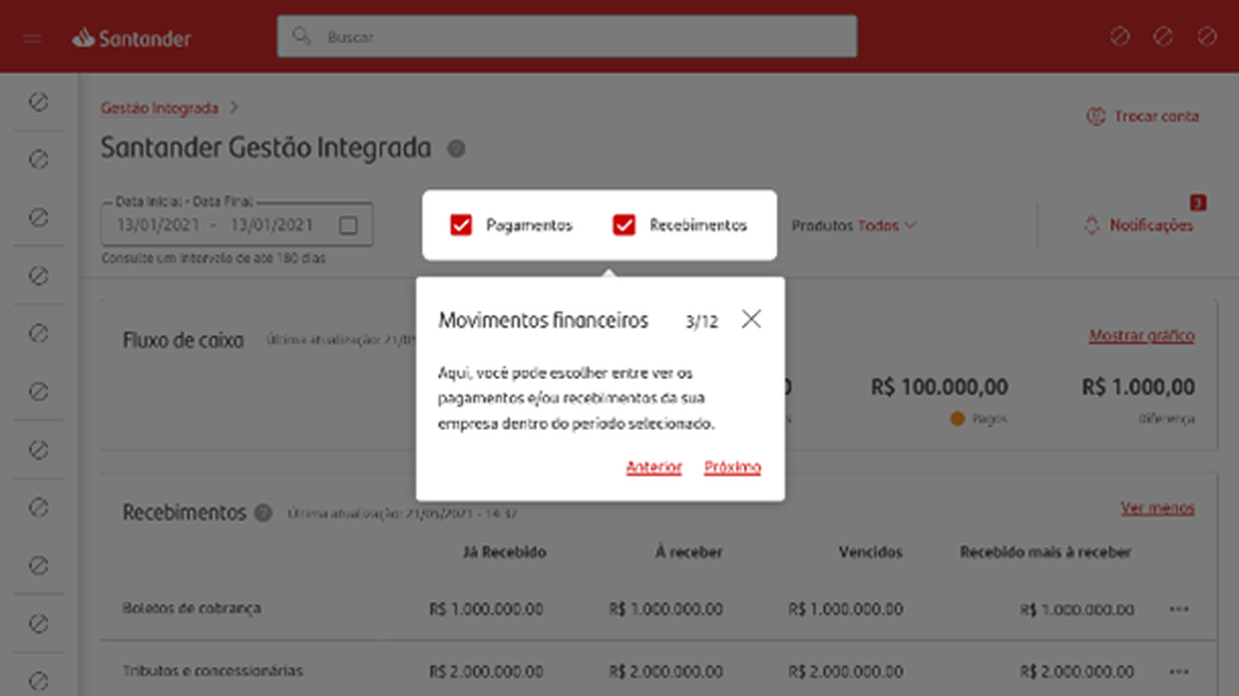1239x696 pixels.
Task: Click the help icon beside Santander Gestão Integrada
Action: pos(456,149)
